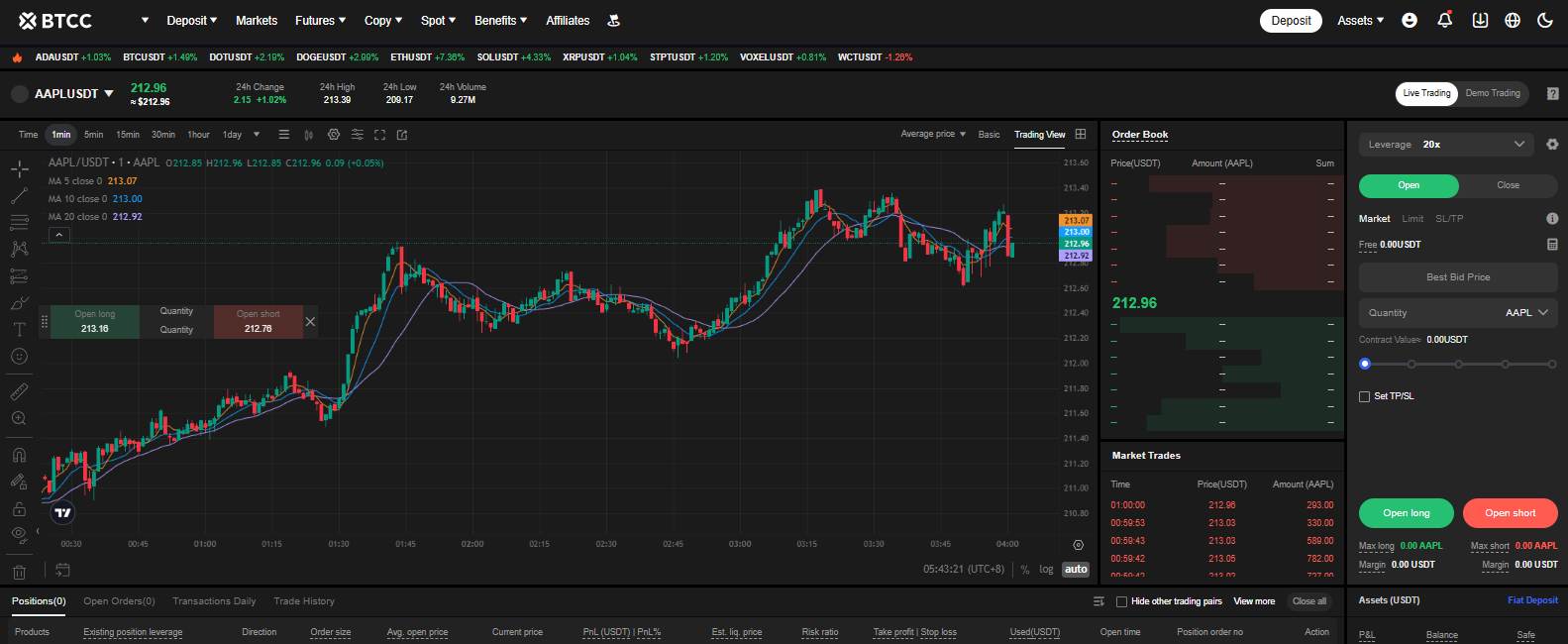1568x644 pixels.
Task: Toggle auto scale on chart
Action: pos(1076,570)
